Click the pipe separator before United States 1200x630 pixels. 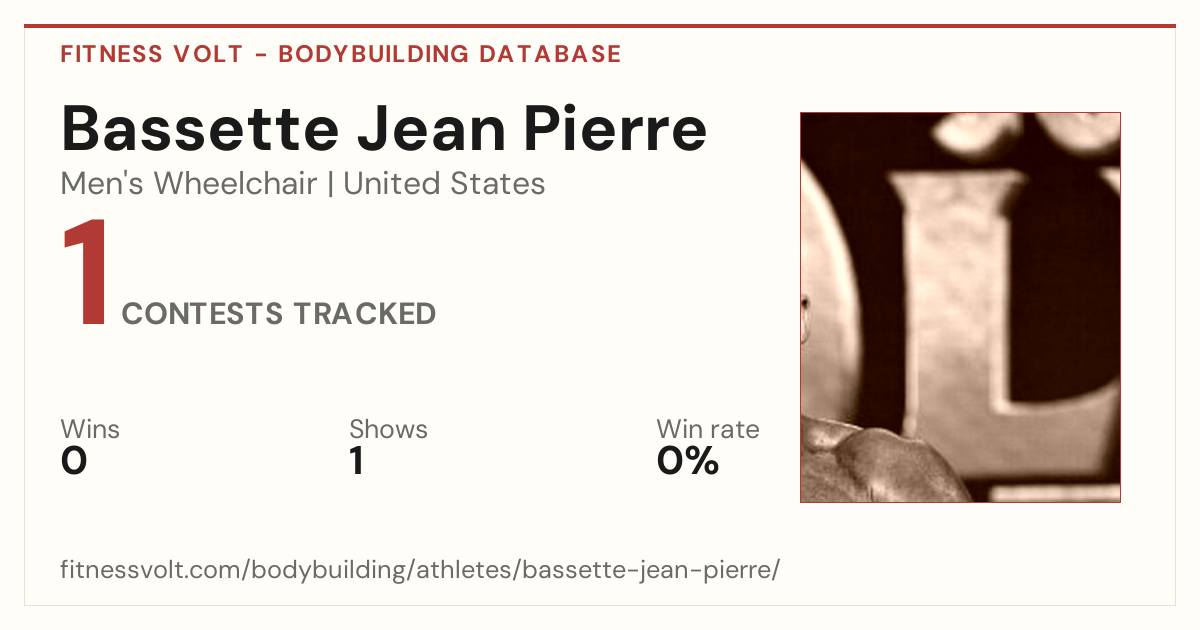click(x=330, y=184)
